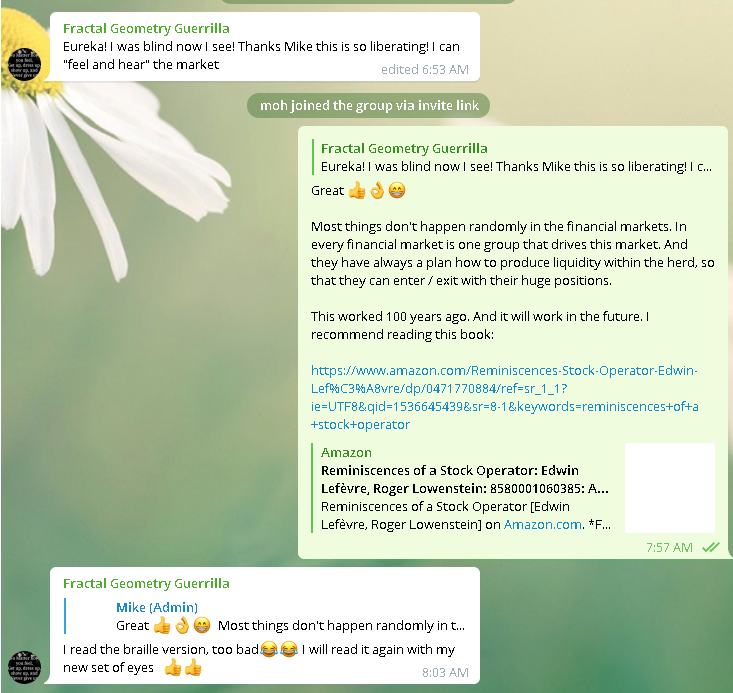Click the thumbs up emoji after Great
The image size is (733, 693).
357,191
